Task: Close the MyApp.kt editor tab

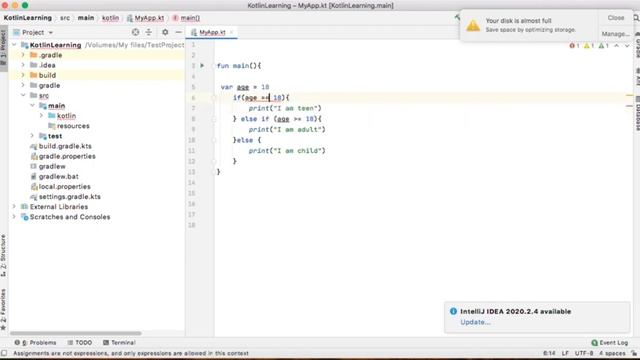Action: coord(231,32)
